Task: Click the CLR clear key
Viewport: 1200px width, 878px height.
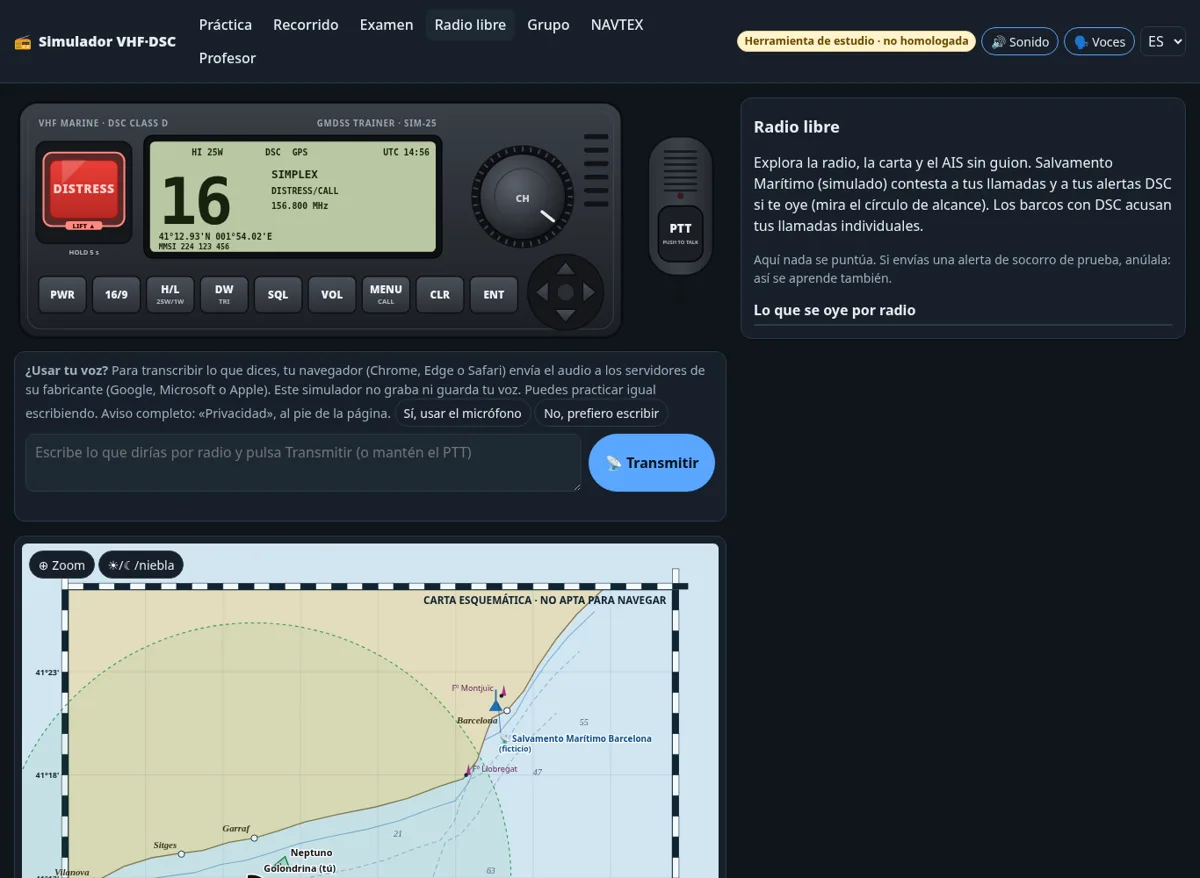Action: (440, 295)
